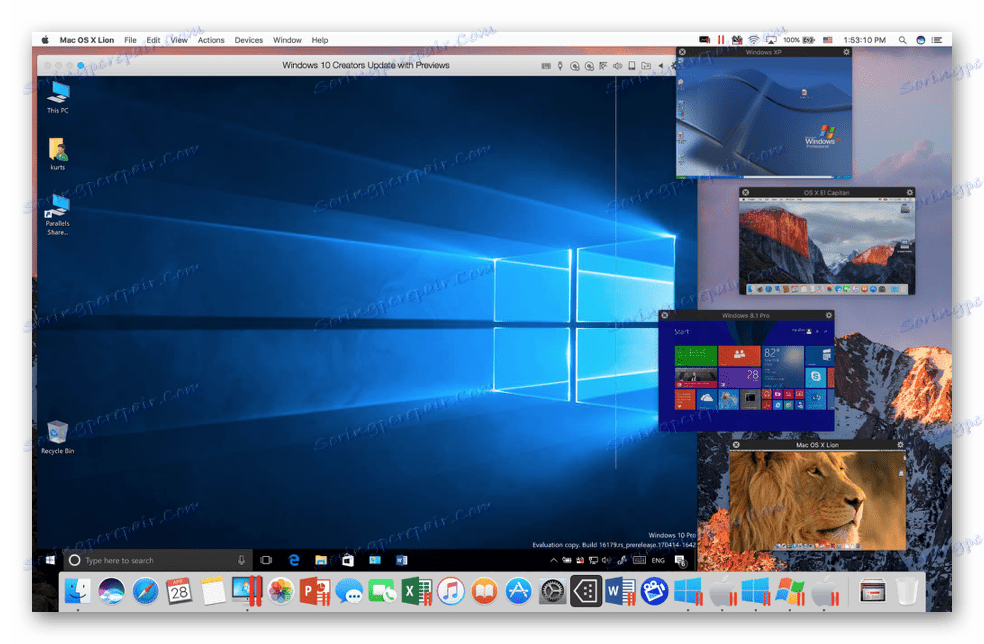Open settings gear of Windows XP preview
This screenshot has height=644, width=984.
846,52
